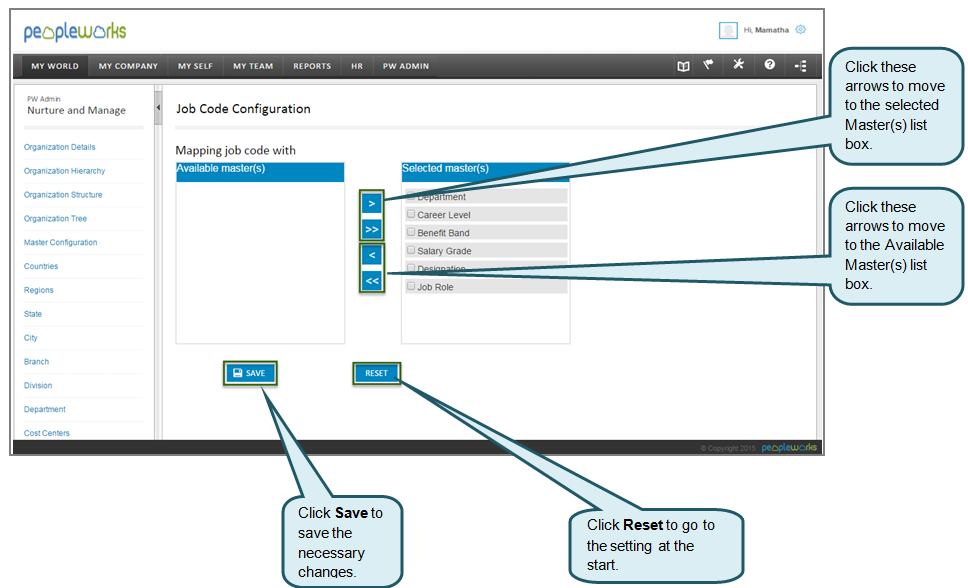Click the peopleworks logo
This screenshot has width=968, height=588.
pyautogui.click(x=75, y=32)
